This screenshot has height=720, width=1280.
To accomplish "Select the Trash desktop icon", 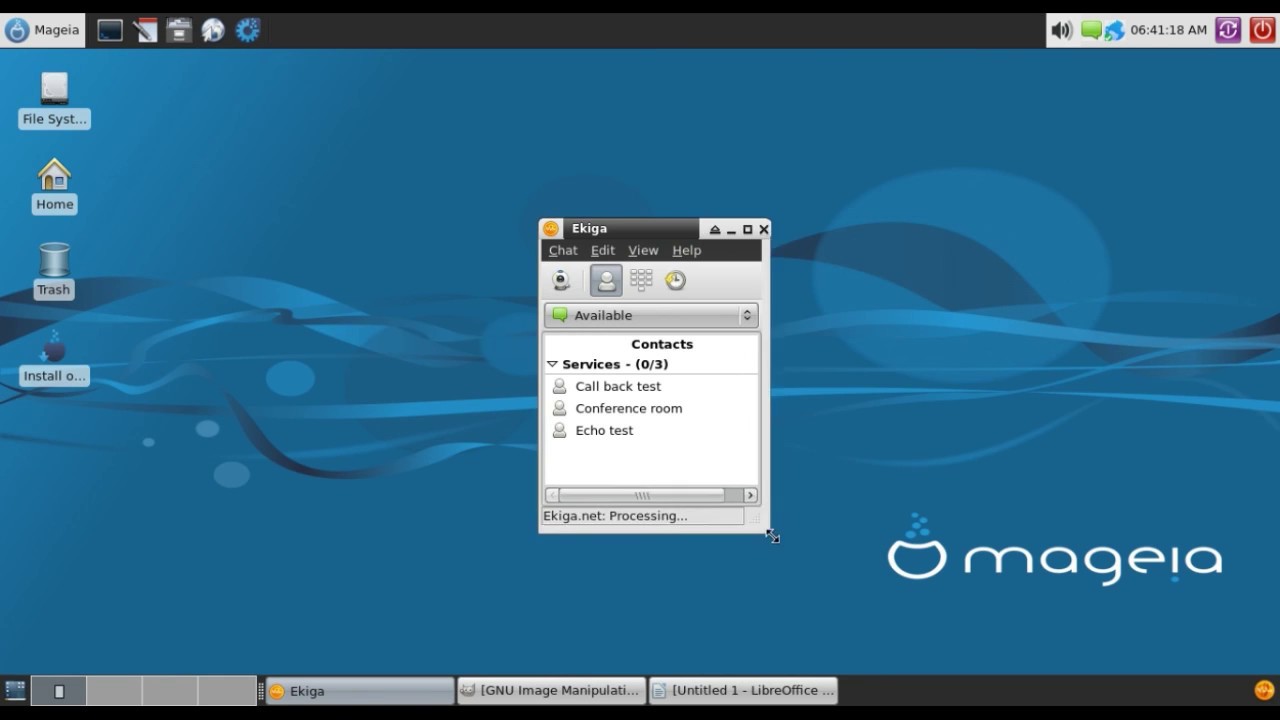I will [x=54, y=271].
